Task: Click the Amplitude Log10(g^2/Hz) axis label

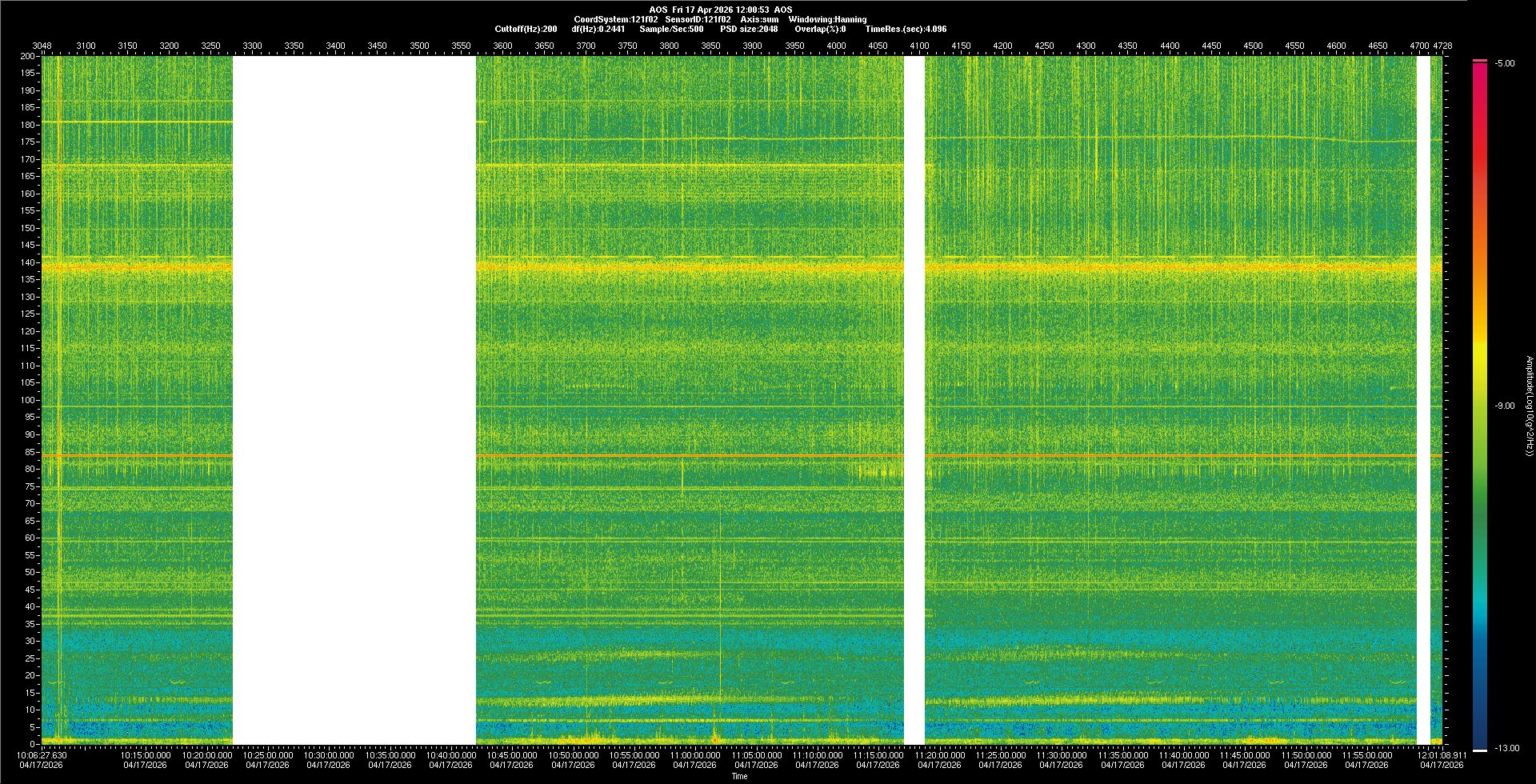Action: pyautogui.click(x=1529, y=406)
